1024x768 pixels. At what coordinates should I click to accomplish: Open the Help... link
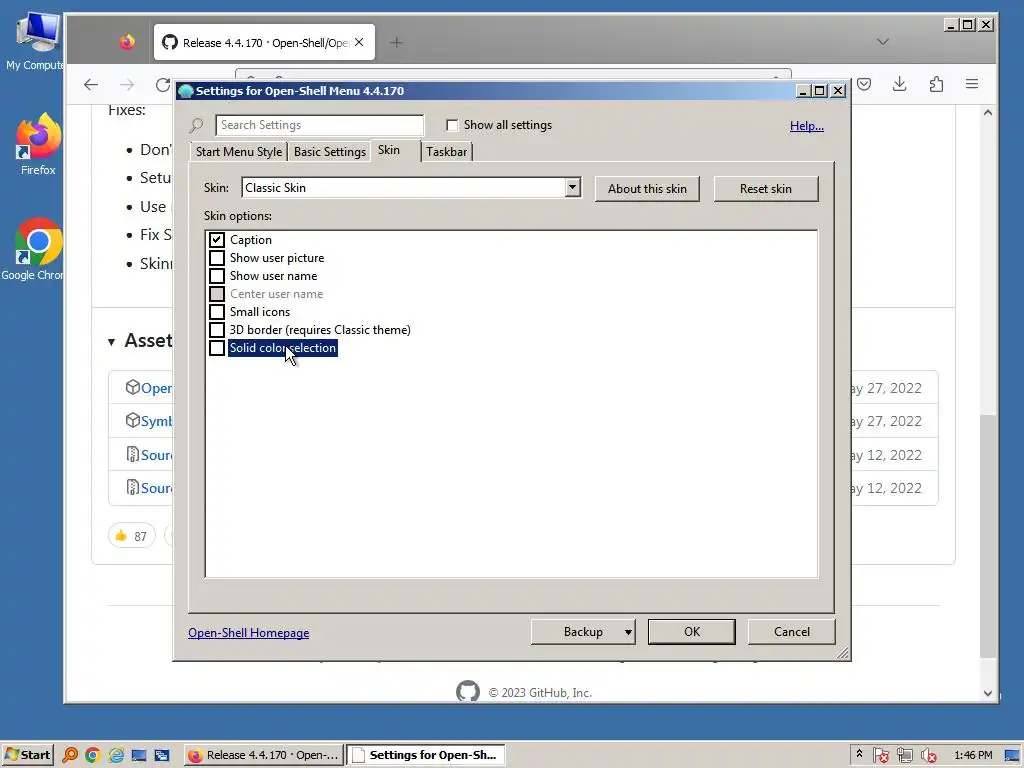tap(807, 126)
